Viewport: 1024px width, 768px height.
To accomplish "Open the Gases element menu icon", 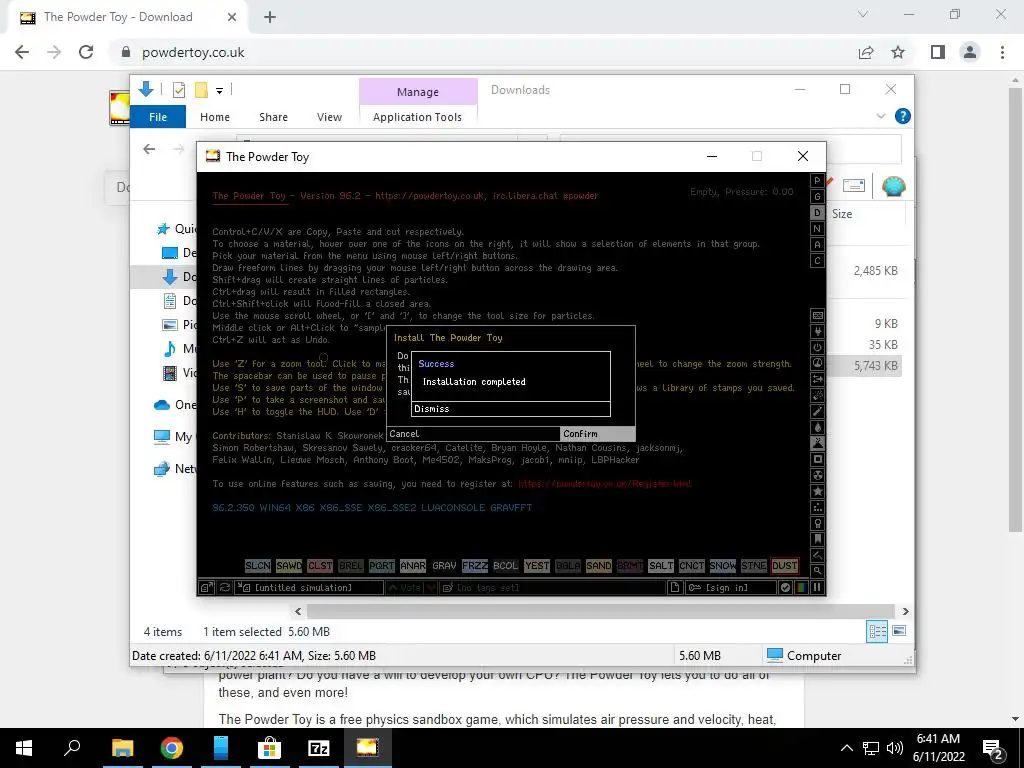I will (x=817, y=411).
